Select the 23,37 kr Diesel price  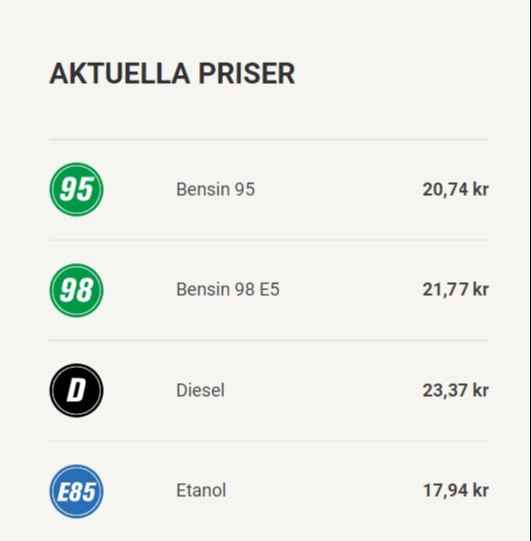(455, 390)
